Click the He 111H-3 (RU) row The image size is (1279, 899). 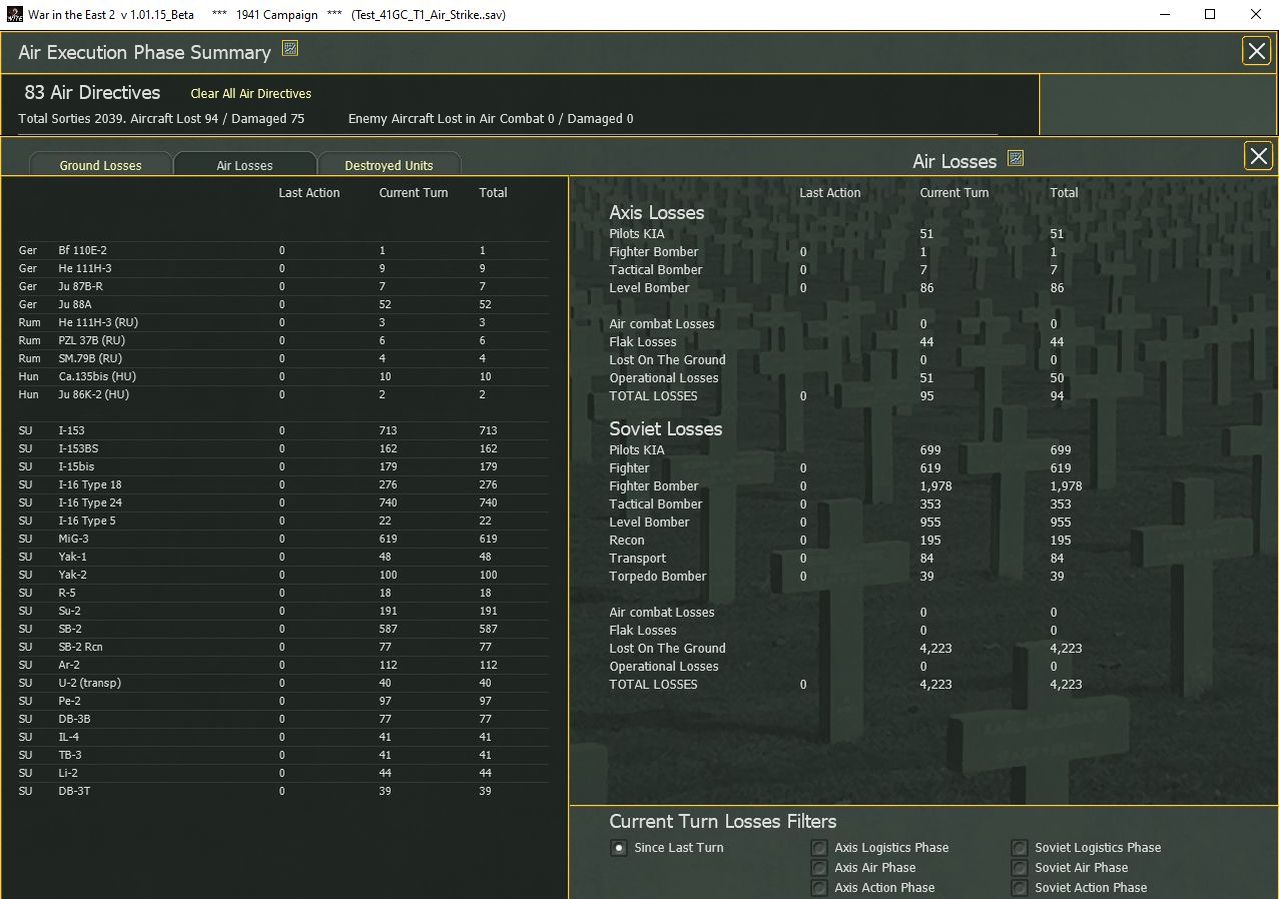pyautogui.click(x=283, y=323)
